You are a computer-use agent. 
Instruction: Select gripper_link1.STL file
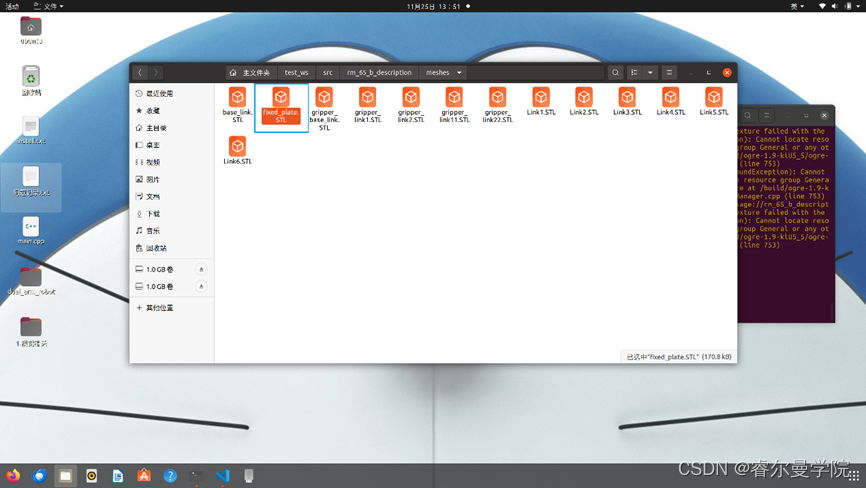tap(367, 105)
